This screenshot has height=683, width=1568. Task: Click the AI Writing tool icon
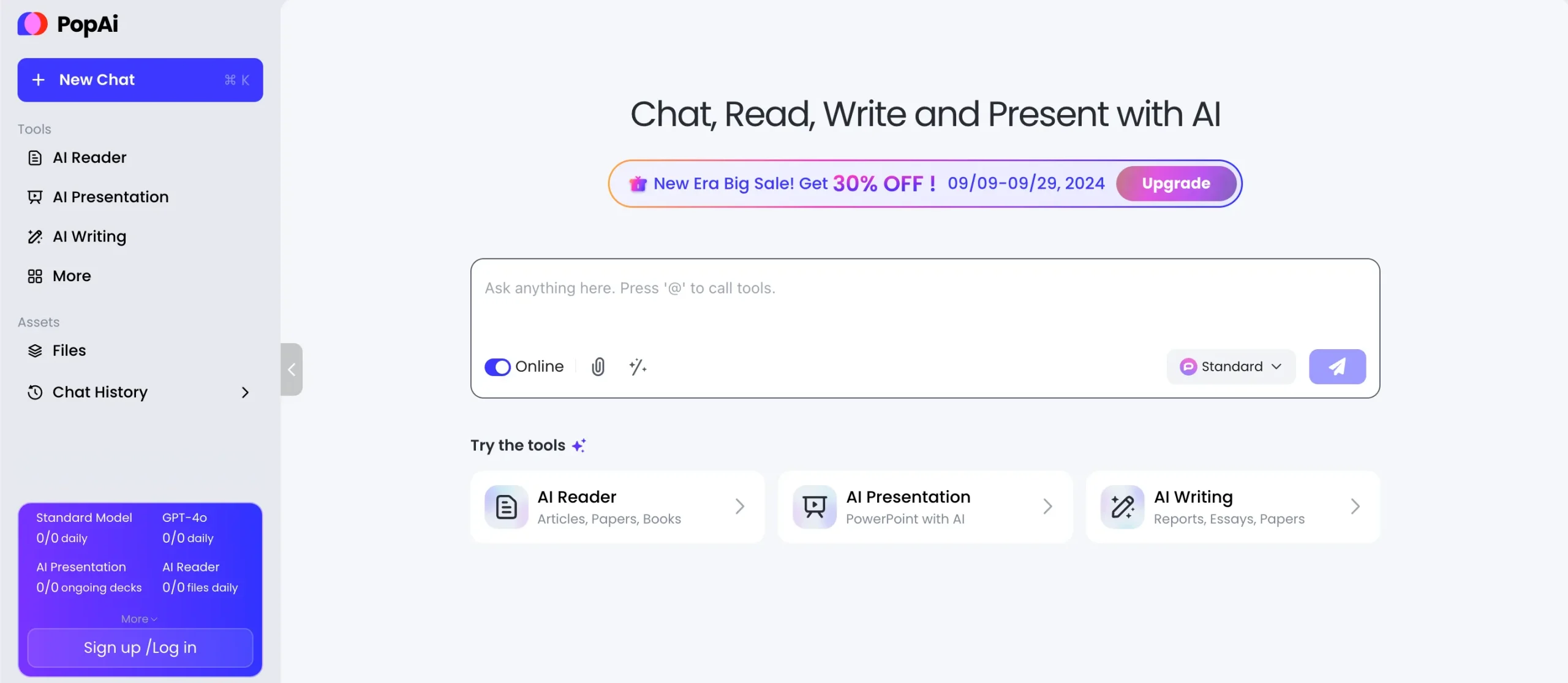click(x=1122, y=506)
